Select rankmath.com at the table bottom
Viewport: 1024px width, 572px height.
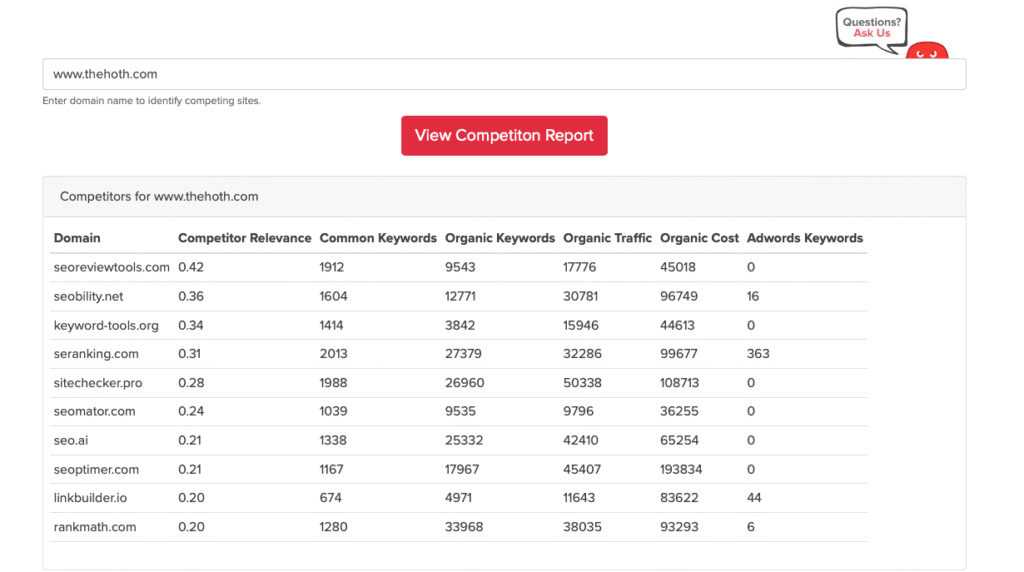[x=95, y=527]
